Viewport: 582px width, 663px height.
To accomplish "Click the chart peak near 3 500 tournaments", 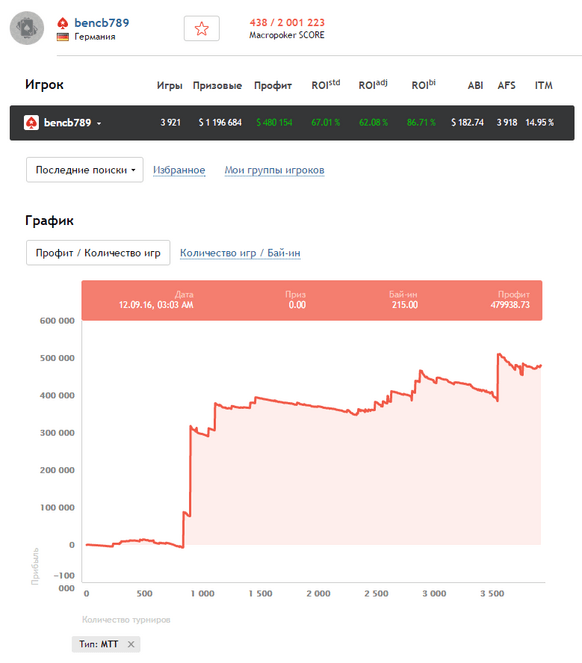I will tap(499, 354).
